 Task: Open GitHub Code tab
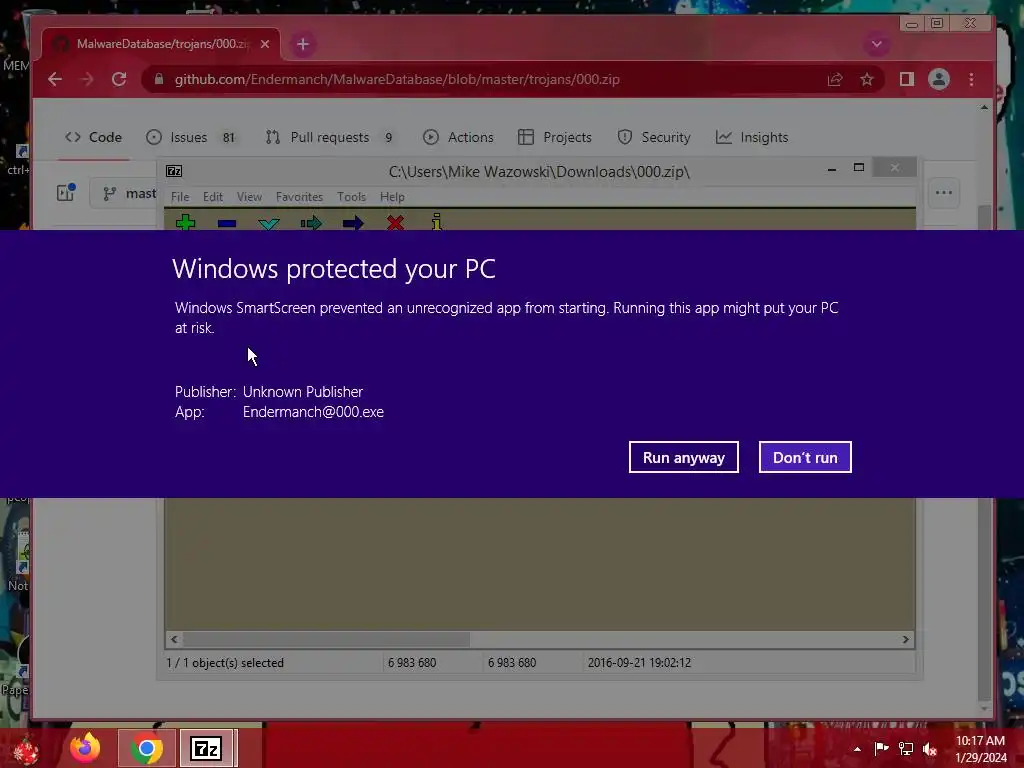(x=93, y=137)
